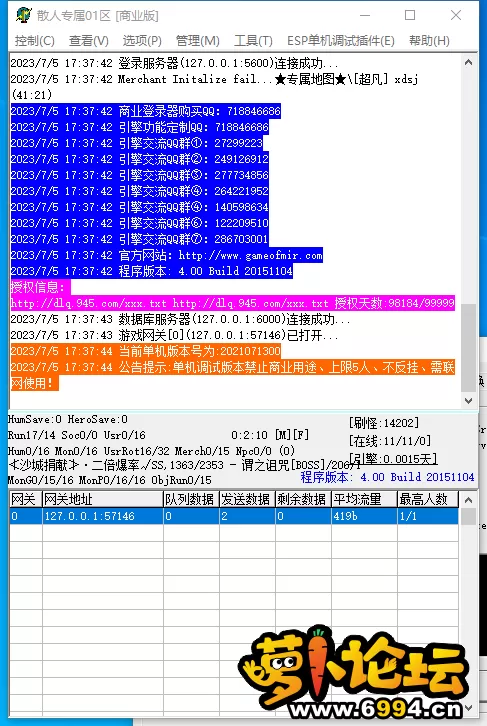The image size is (487, 726).
Task: Click the 0:2:10 uptime timer text
Action: (x=250, y=435)
